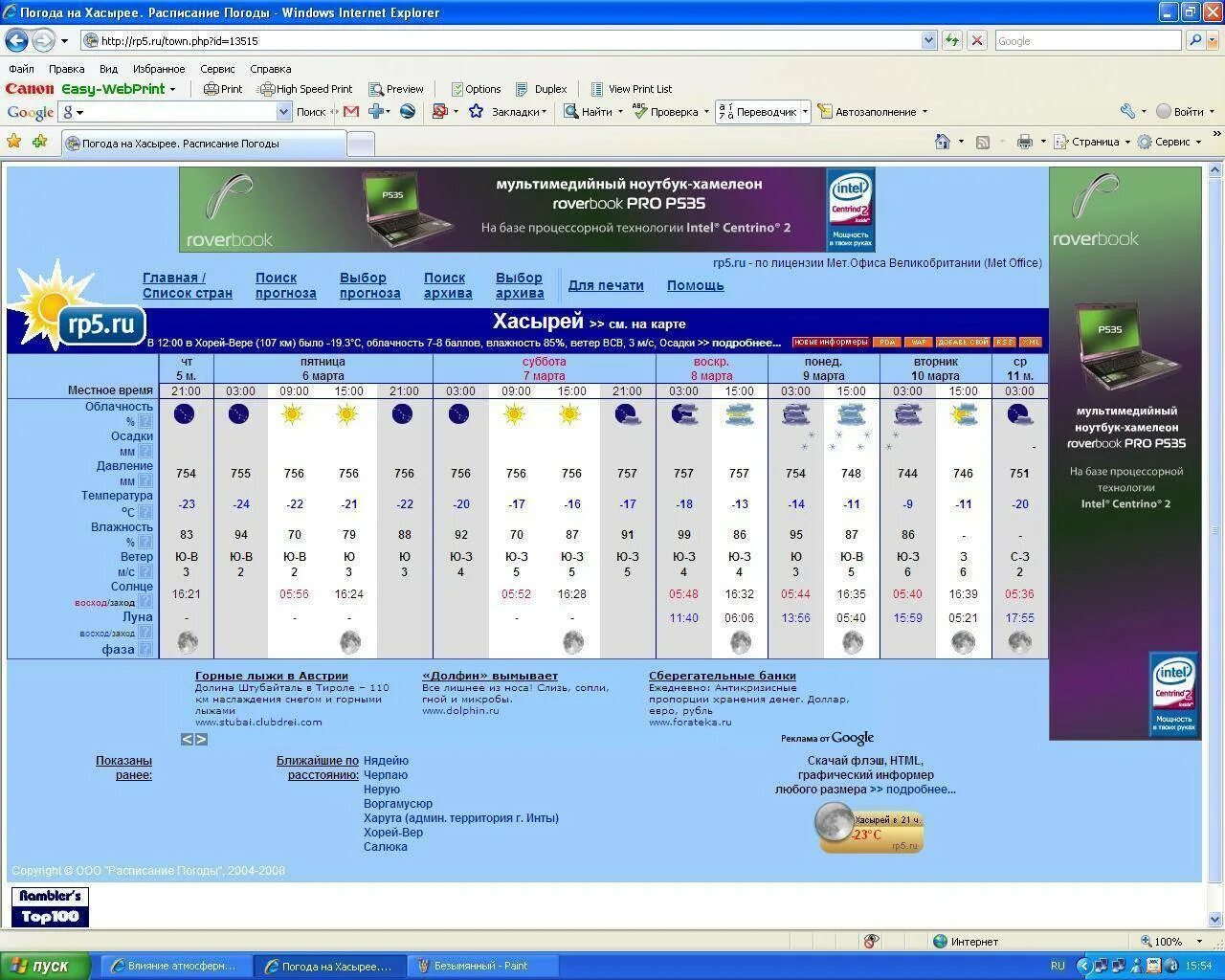
Task: Click the browser Back button
Action: pyautogui.click(x=16, y=40)
